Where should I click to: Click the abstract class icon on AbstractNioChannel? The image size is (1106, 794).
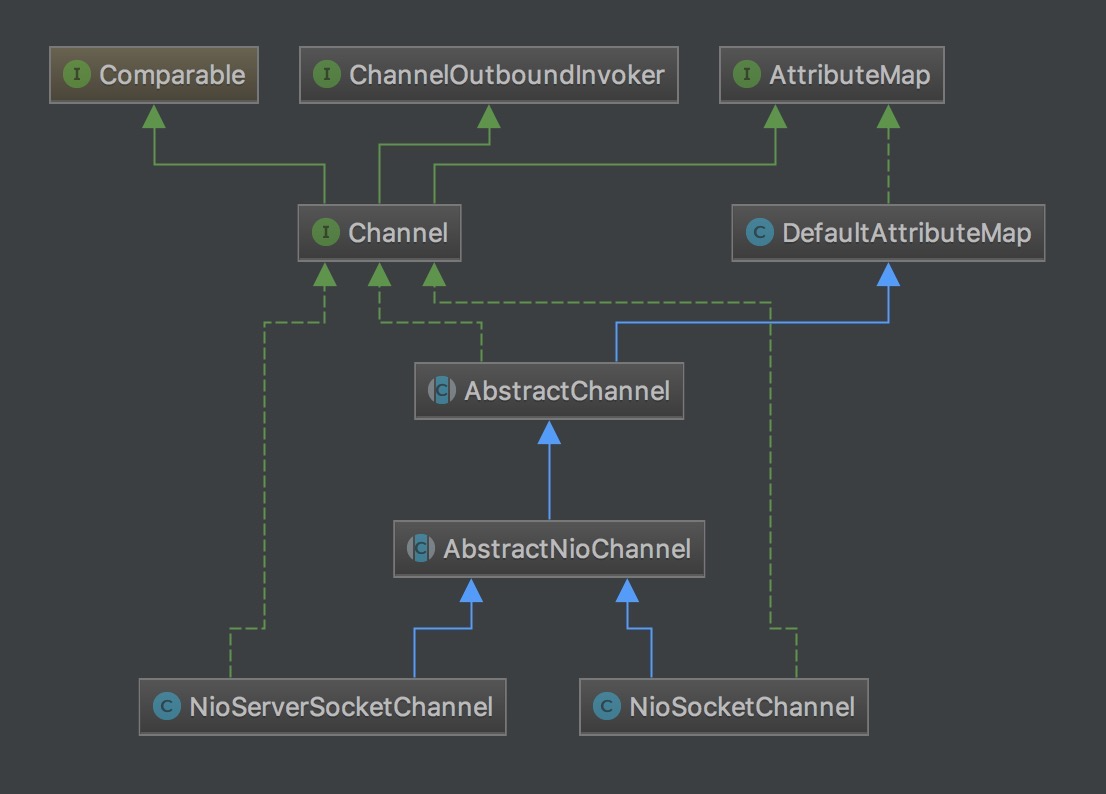(x=420, y=548)
